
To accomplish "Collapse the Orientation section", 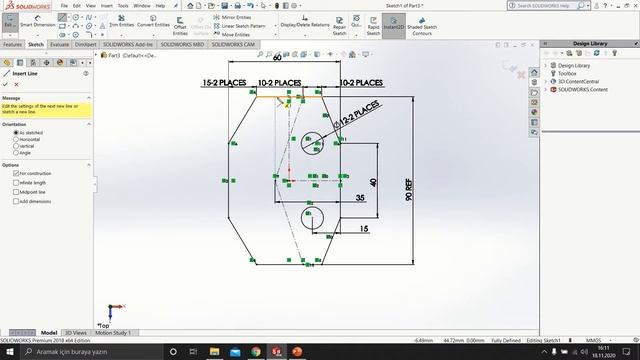I will pos(89,124).
